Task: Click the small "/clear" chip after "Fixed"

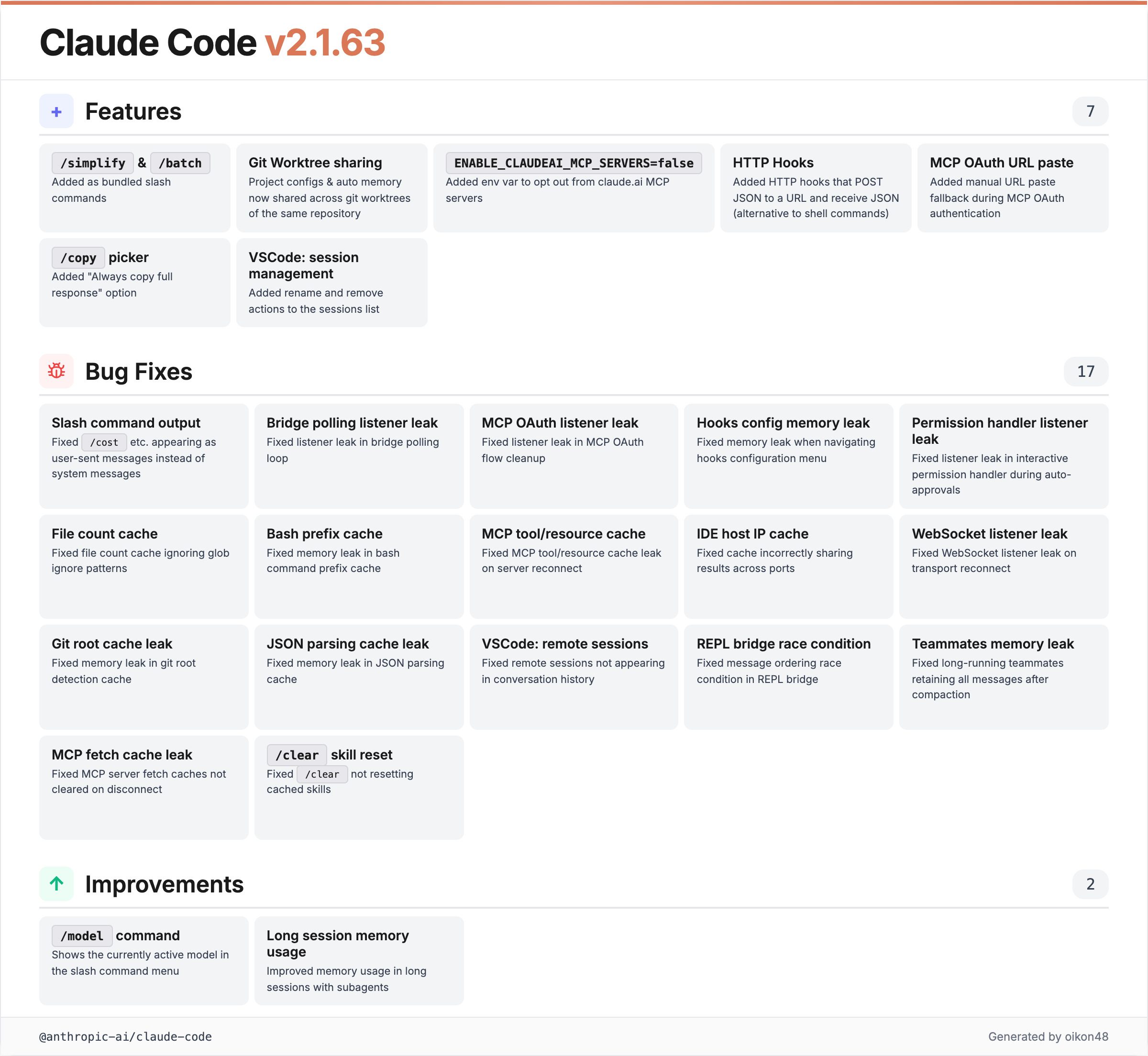Action: coord(322,774)
